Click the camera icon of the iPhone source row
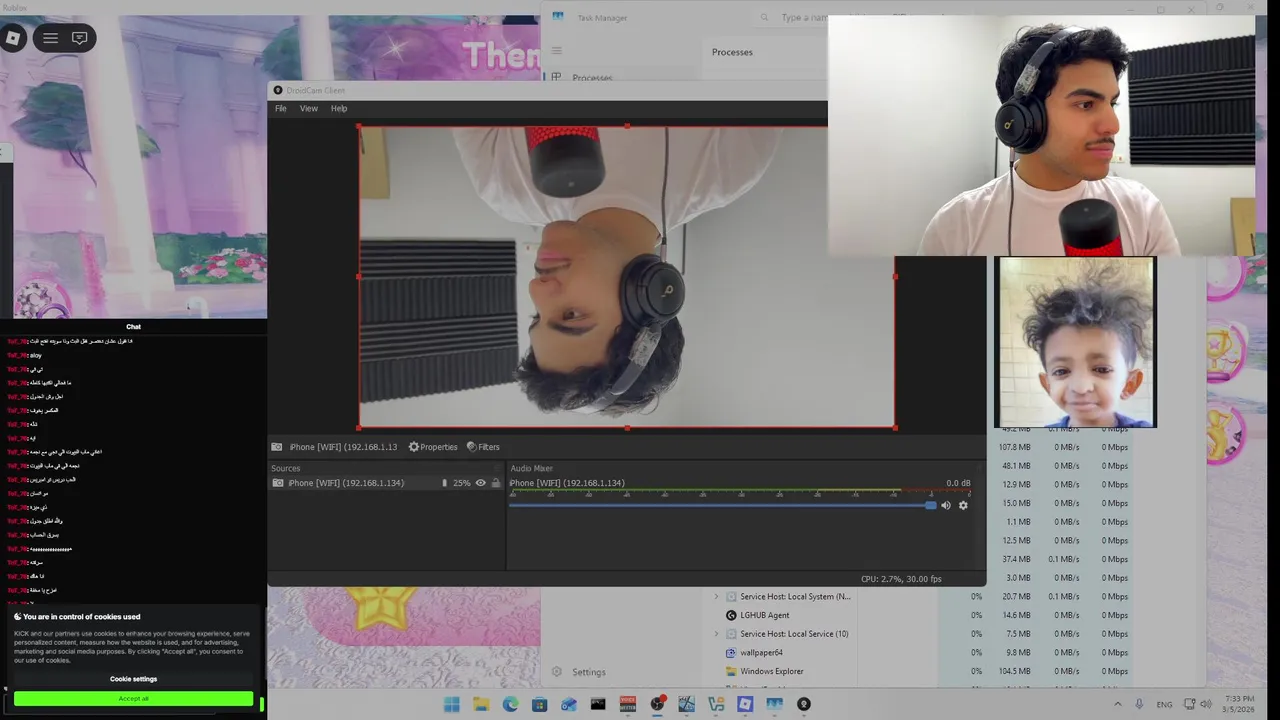 tap(277, 483)
